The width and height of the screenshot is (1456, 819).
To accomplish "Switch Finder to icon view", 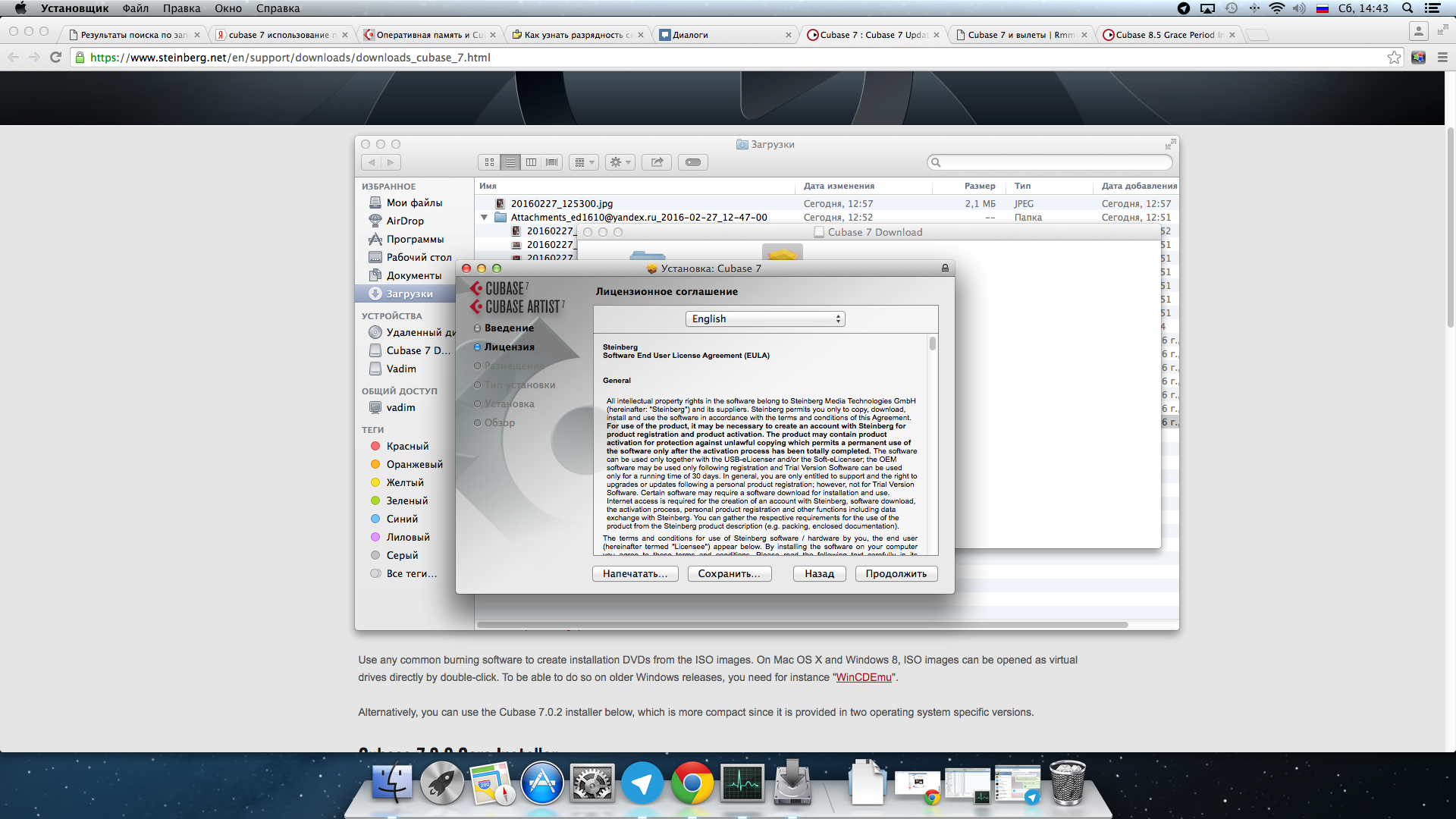I will [x=489, y=162].
